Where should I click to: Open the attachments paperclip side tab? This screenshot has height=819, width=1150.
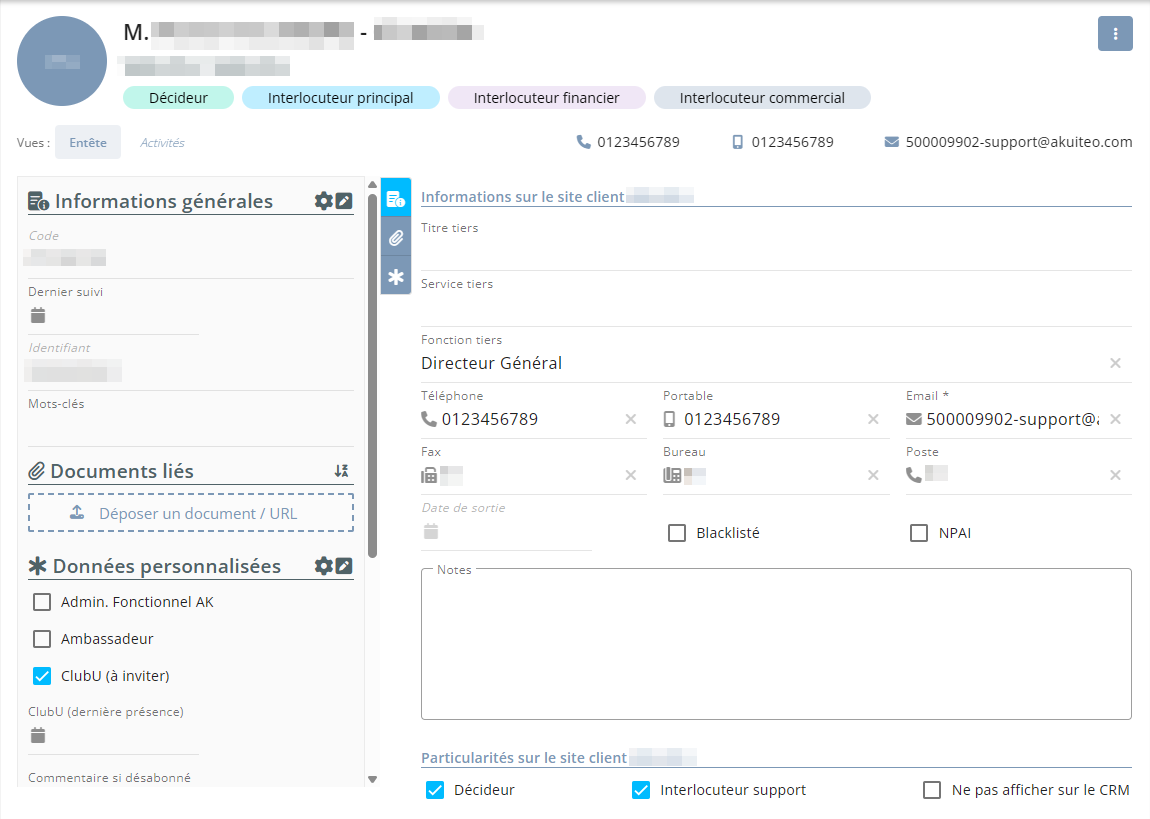click(396, 238)
